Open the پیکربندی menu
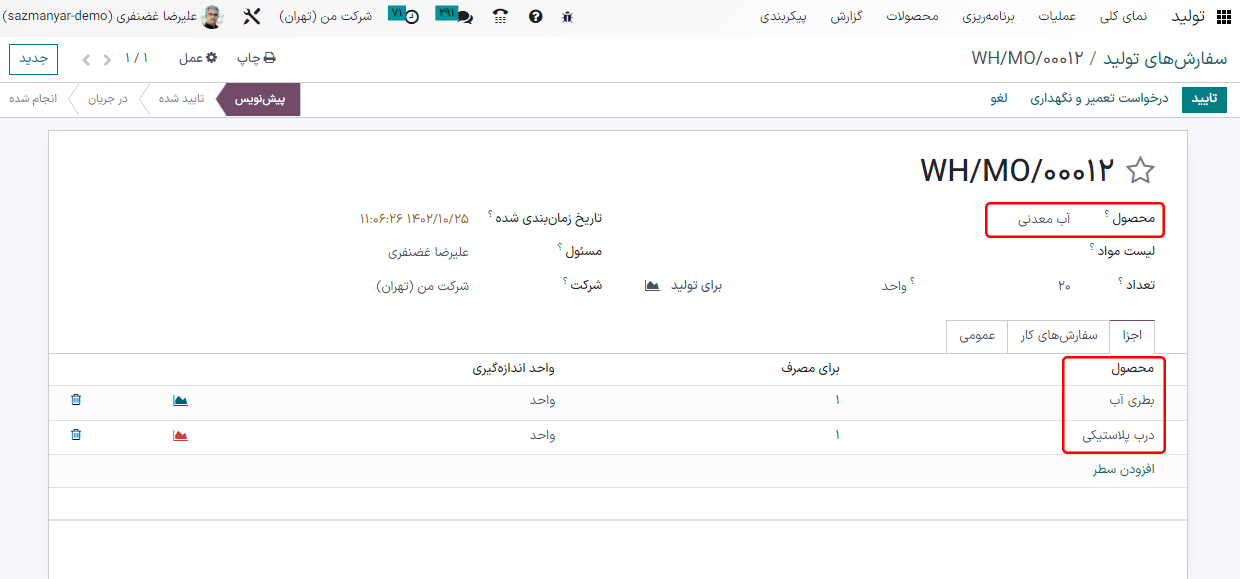1240x579 pixels. tap(784, 17)
